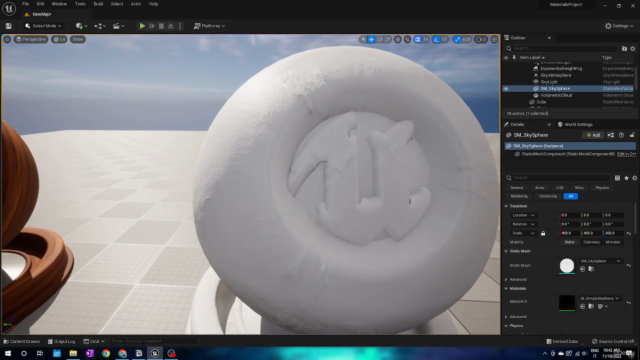This screenshot has height=360, width=640.
Task: Open the Outliner settings gear
Action: tap(633, 48)
